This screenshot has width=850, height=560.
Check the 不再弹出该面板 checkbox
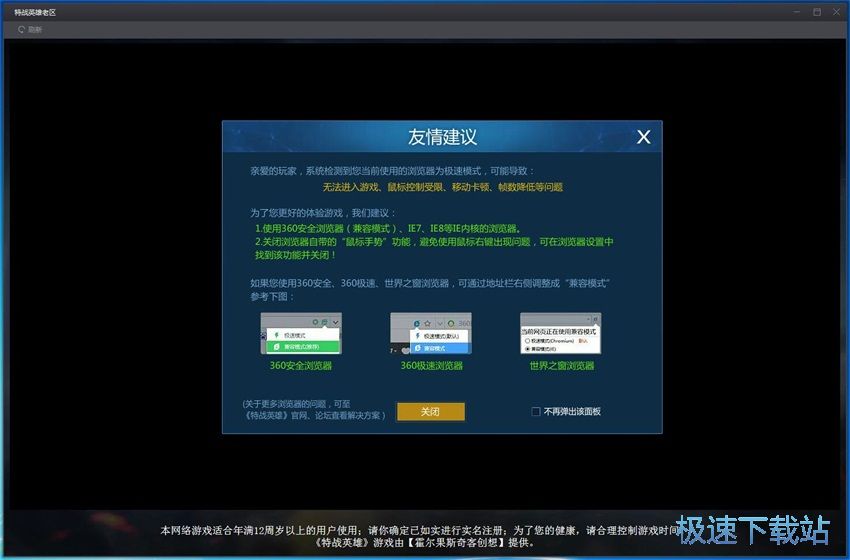click(x=536, y=411)
